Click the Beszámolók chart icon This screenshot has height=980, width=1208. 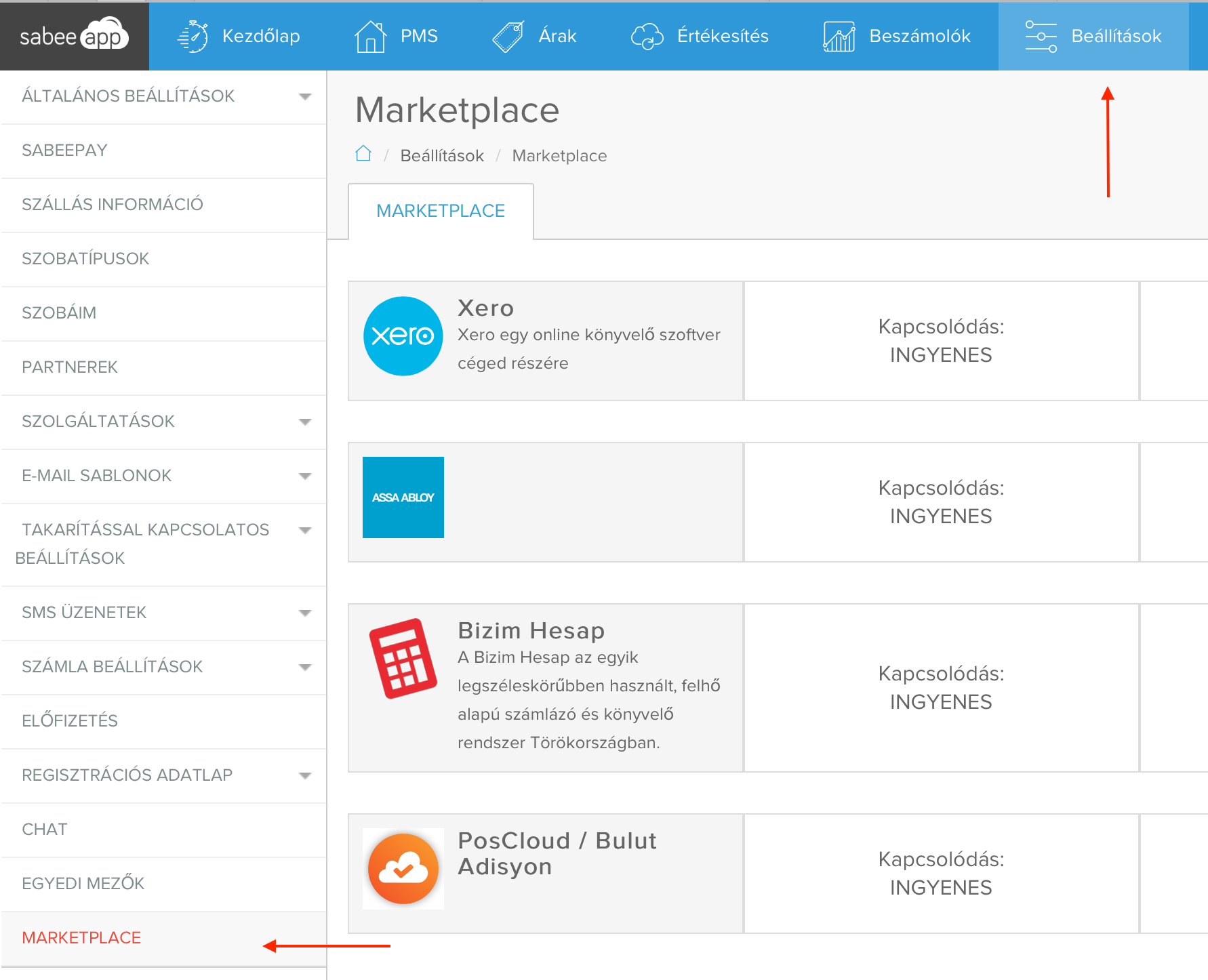[839, 36]
